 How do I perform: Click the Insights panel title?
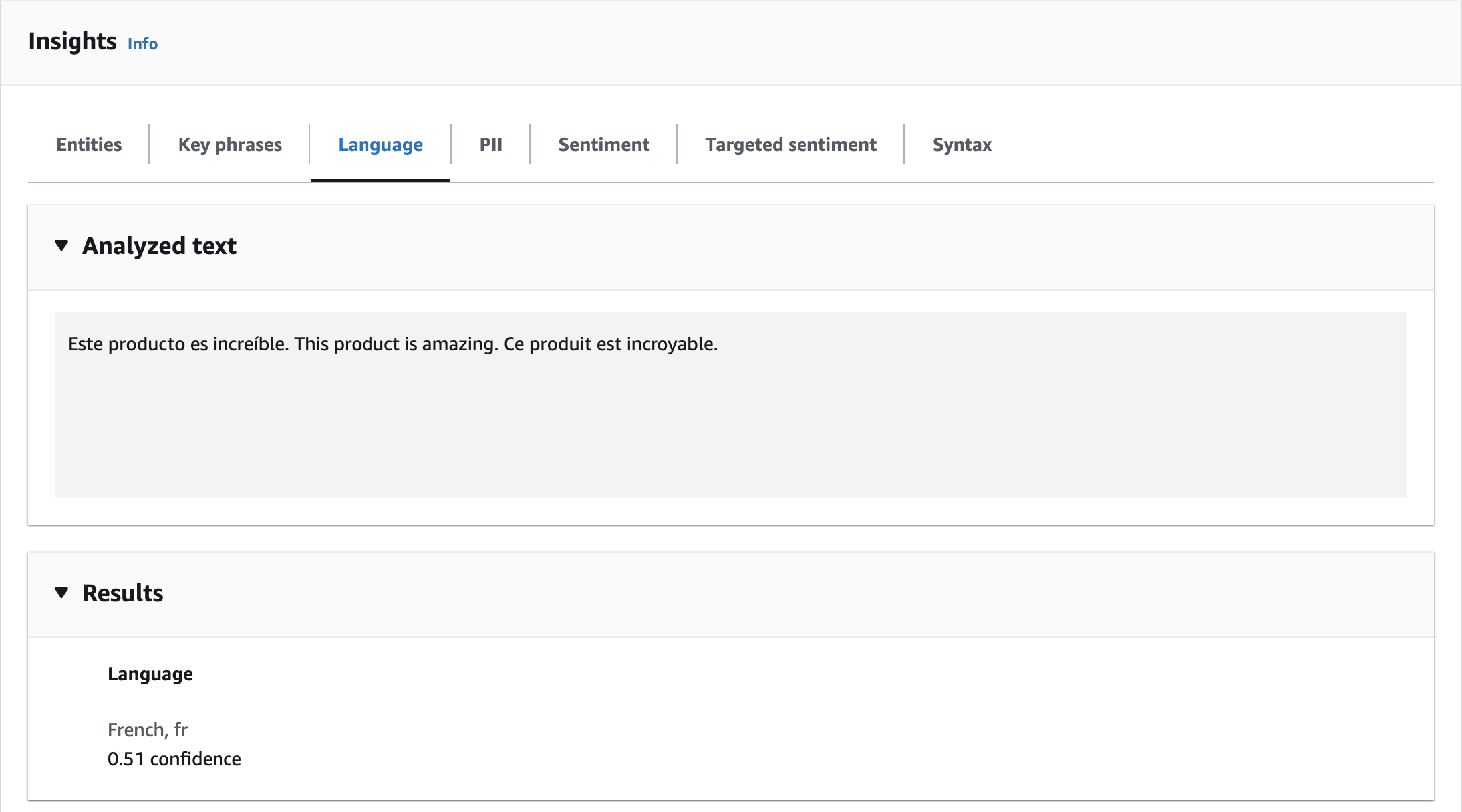[73, 41]
